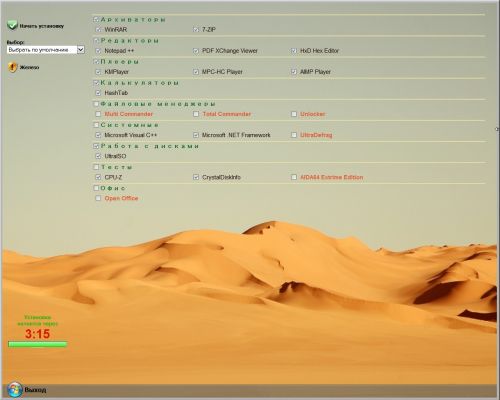Image resolution: width=500 pixels, height=400 pixels.
Task: Enable the Total Commander checkbox
Action: pos(196,114)
